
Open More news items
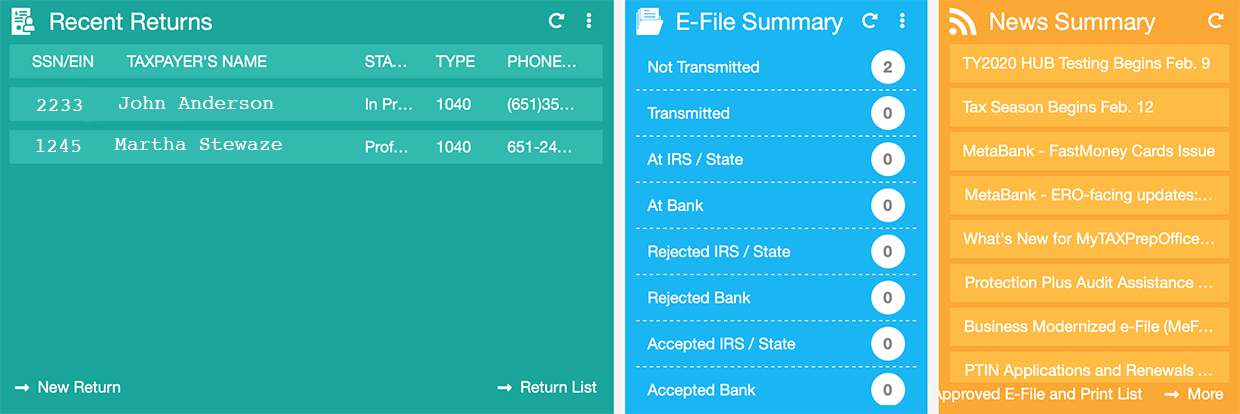pyautogui.click(x=1194, y=394)
